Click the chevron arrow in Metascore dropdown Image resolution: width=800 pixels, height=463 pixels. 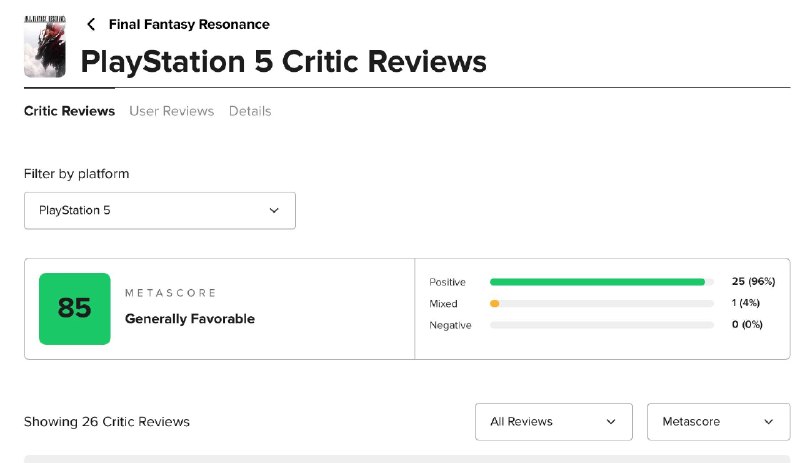768,422
